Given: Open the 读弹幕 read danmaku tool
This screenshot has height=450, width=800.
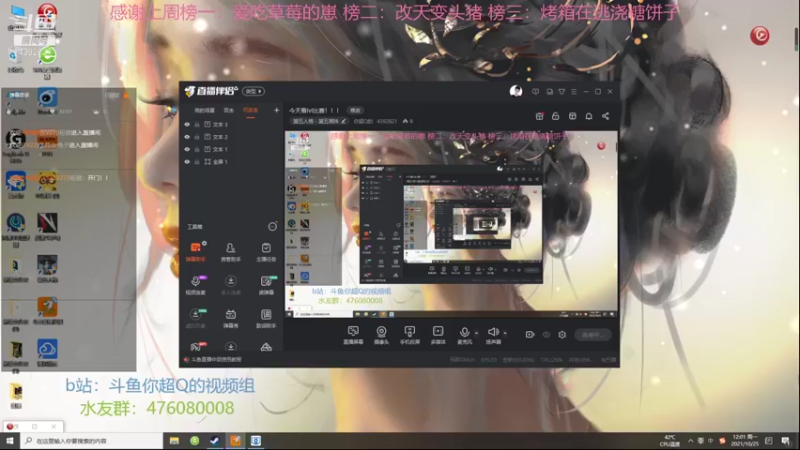Looking at the screenshot, I should click(x=266, y=285).
